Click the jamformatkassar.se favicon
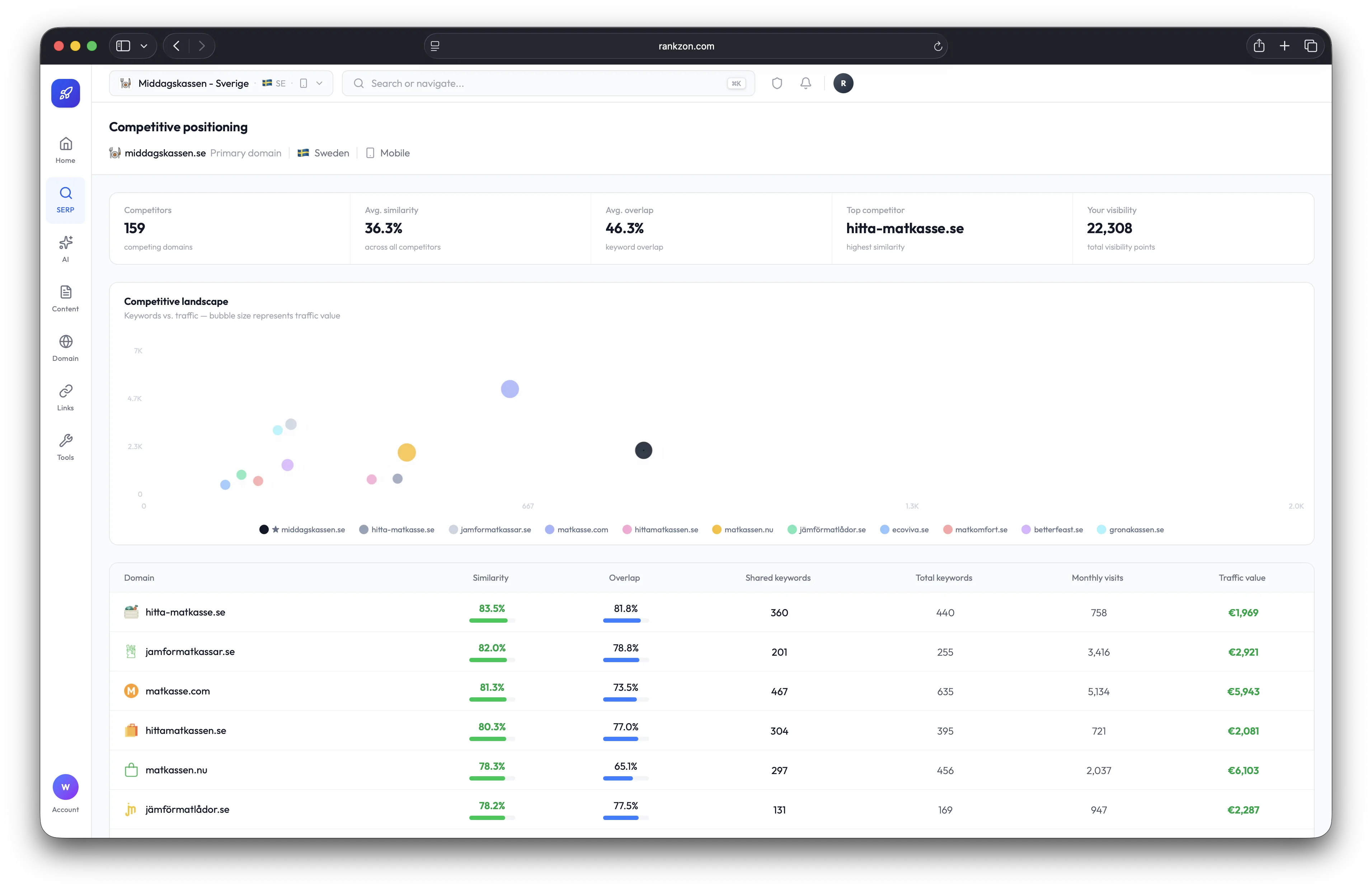 (x=131, y=652)
